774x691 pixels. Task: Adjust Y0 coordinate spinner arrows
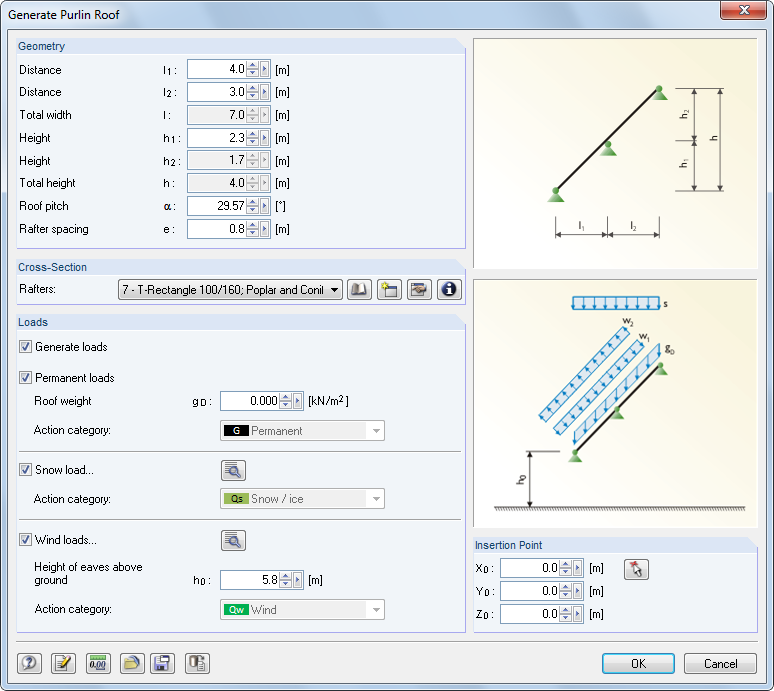(566, 591)
